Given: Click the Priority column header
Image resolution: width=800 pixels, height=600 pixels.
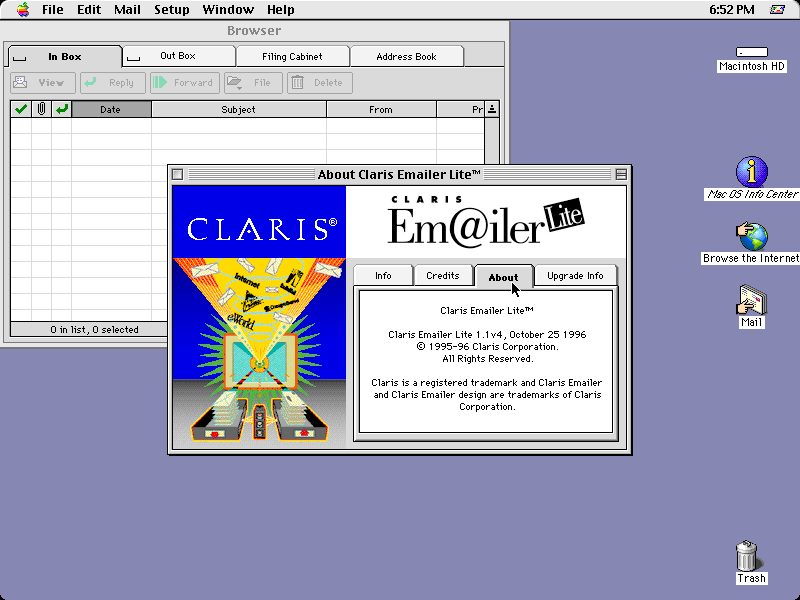Looking at the screenshot, I should tap(461, 109).
